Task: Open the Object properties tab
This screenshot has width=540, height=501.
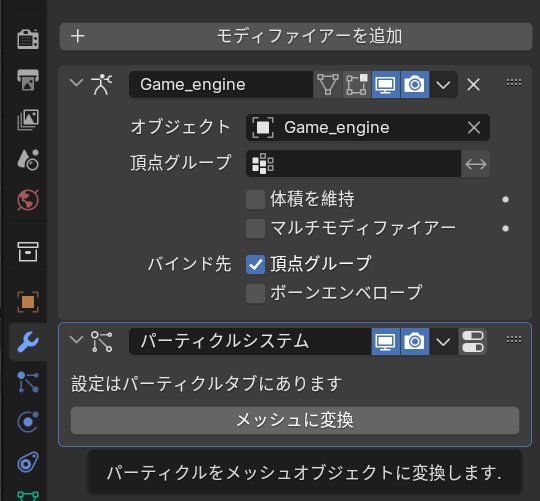Action: click(x=28, y=302)
